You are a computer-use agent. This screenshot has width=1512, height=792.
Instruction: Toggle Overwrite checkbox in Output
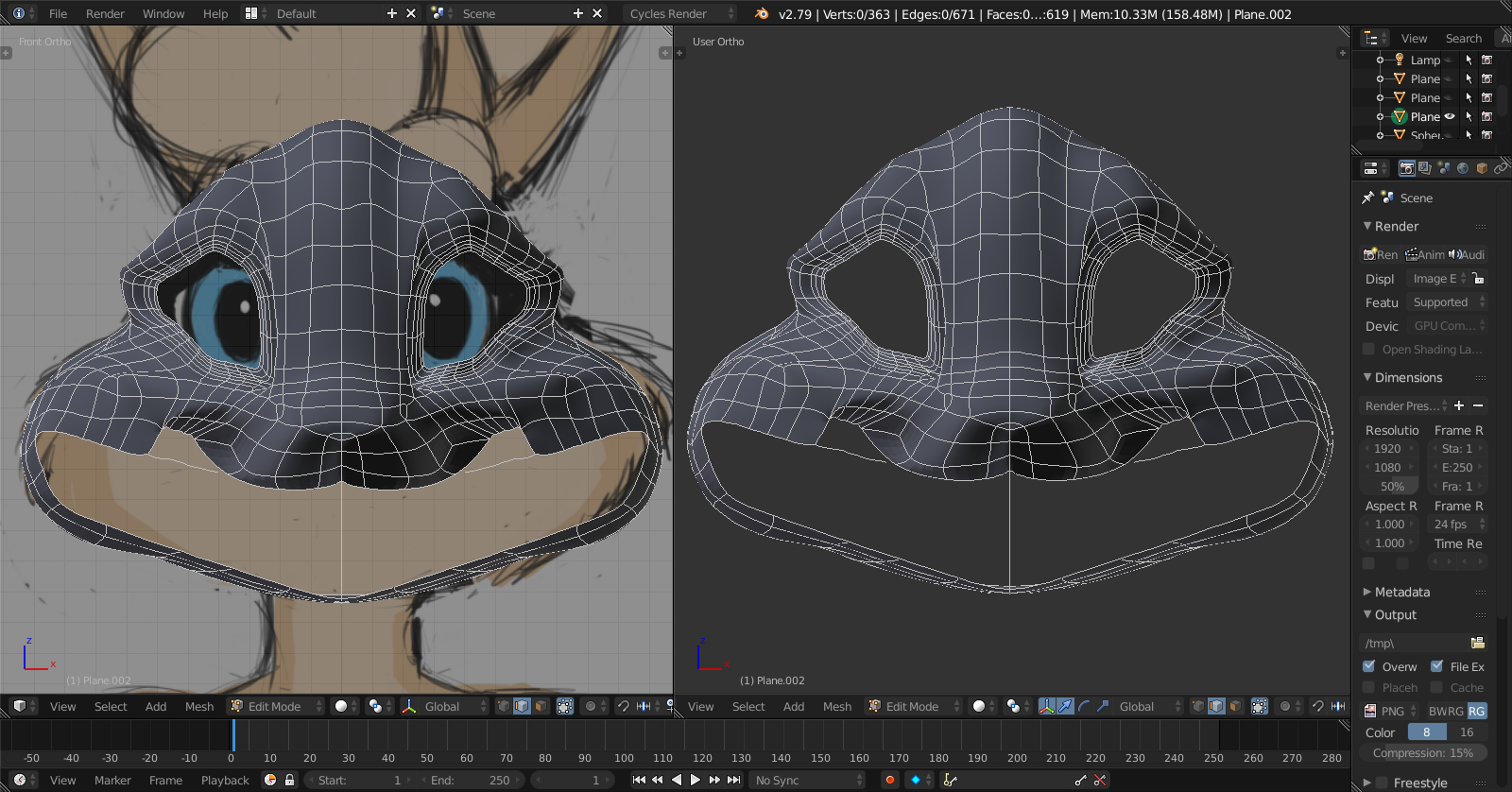pos(1368,665)
